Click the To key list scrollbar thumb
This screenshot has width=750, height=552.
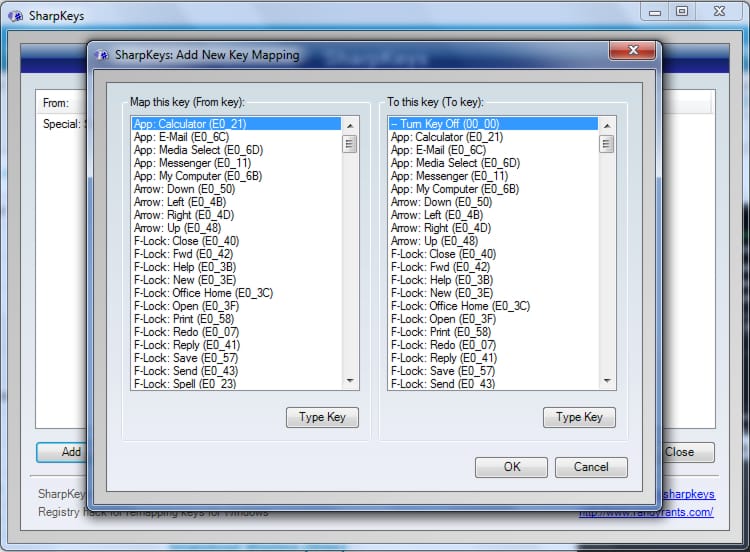click(607, 143)
